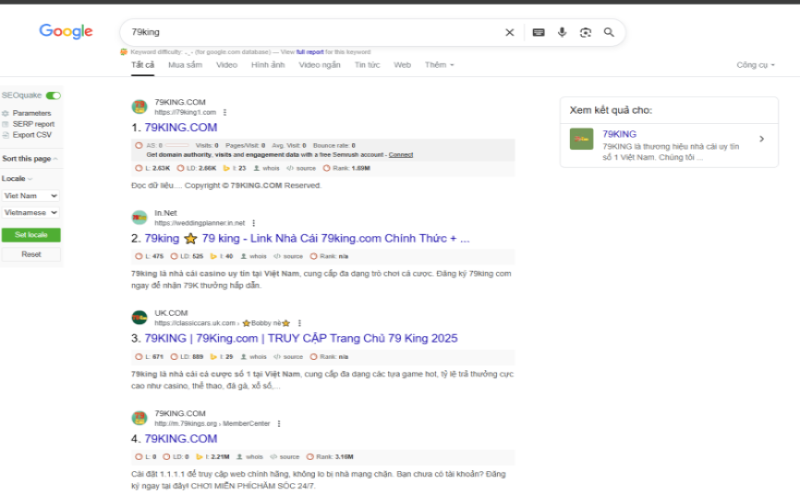Click the favicon of first 79KING.COM result

[x=139, y=107]
